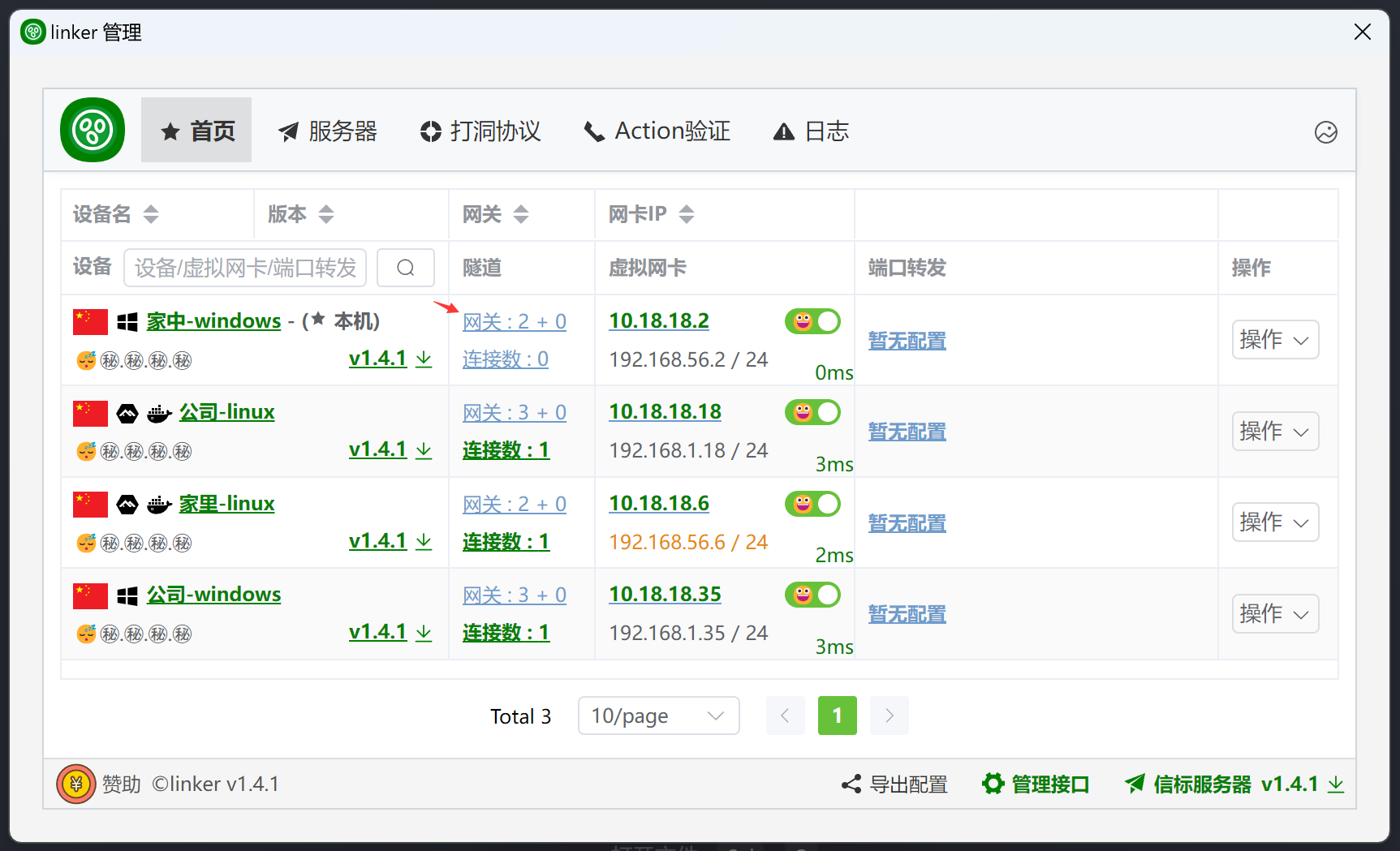Click the Docker whale icon for 公司-linux

[x=159, y=414]
